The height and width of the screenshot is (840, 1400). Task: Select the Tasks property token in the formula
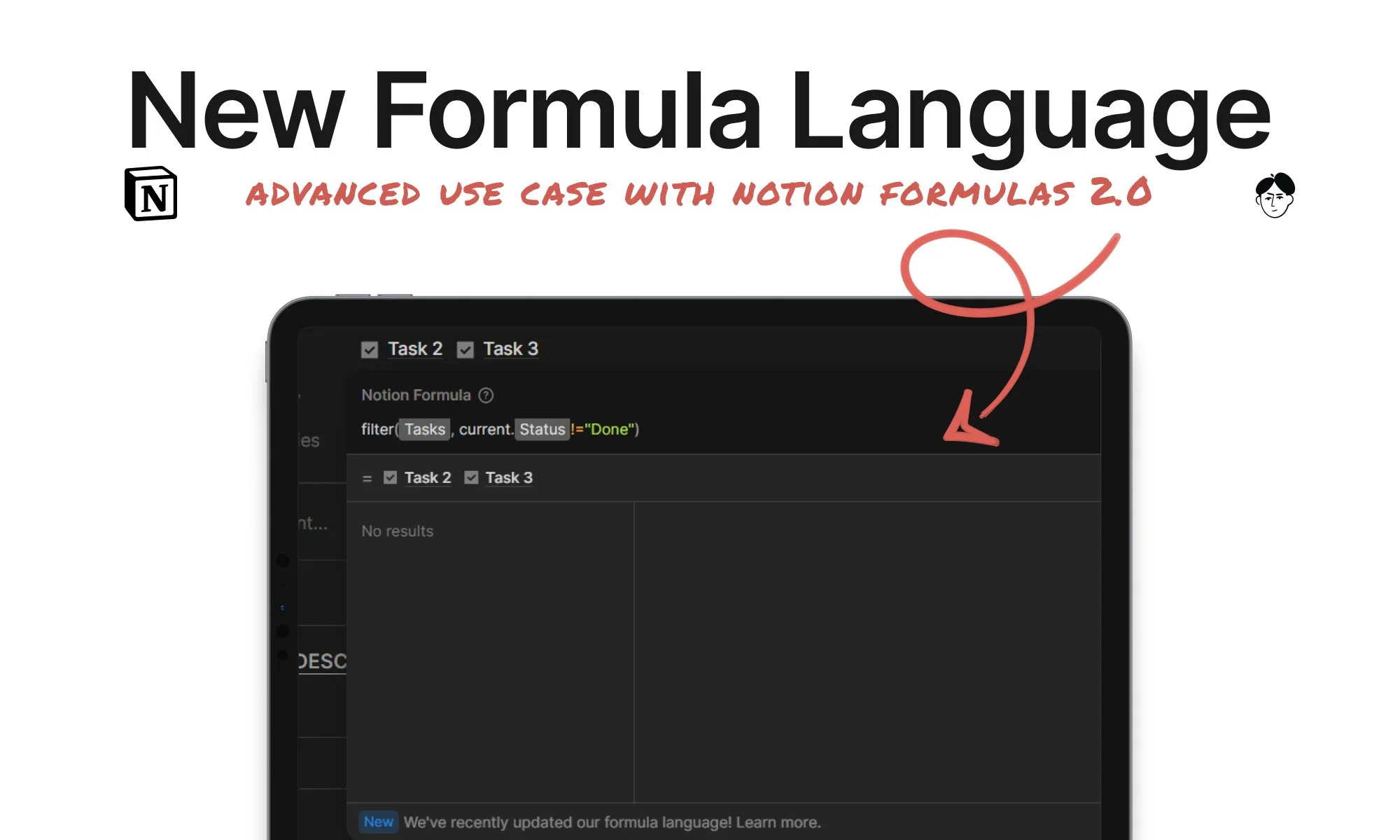(x=425, y=429)
